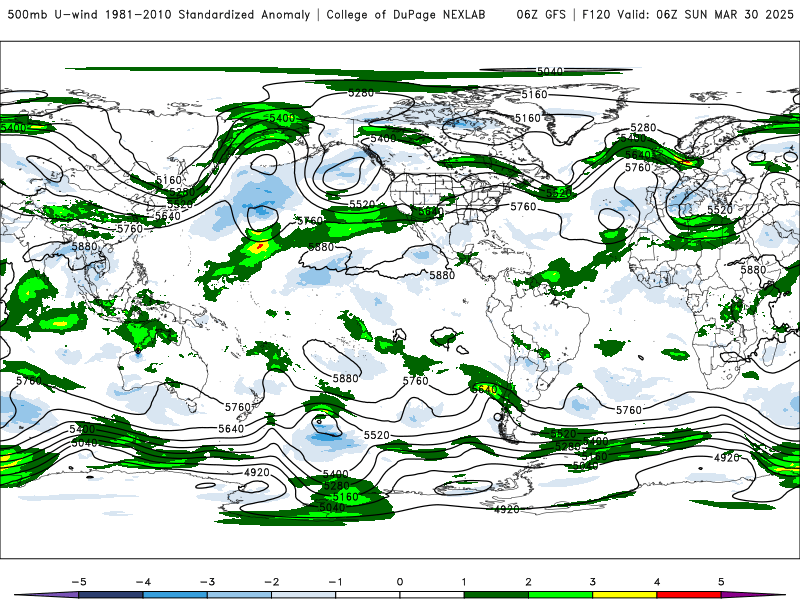Click the 5760 contour label in the South Atlantic
The height and width of the screenshot is (600, 800).
[x=629, y=410]
